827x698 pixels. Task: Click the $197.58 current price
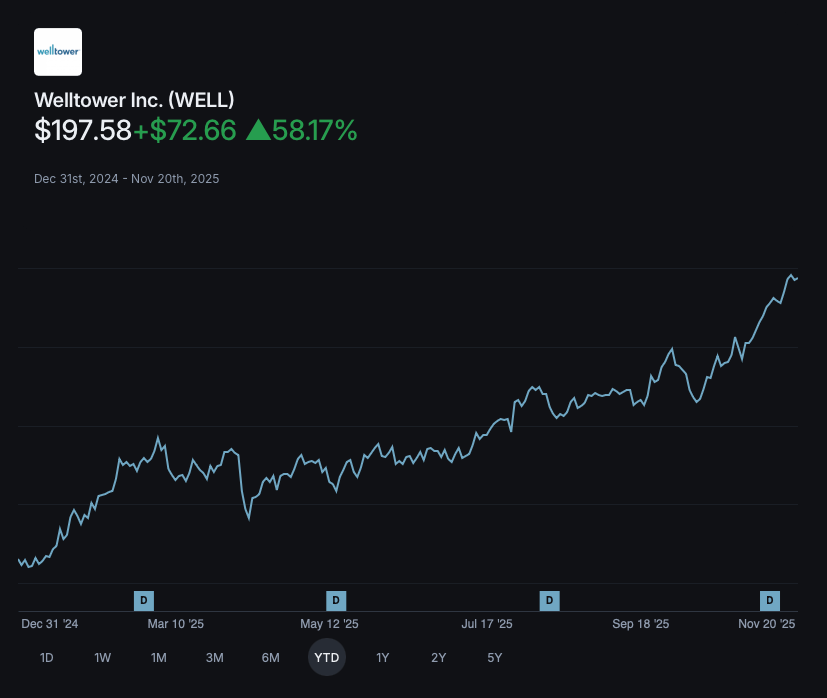[83, 130]
